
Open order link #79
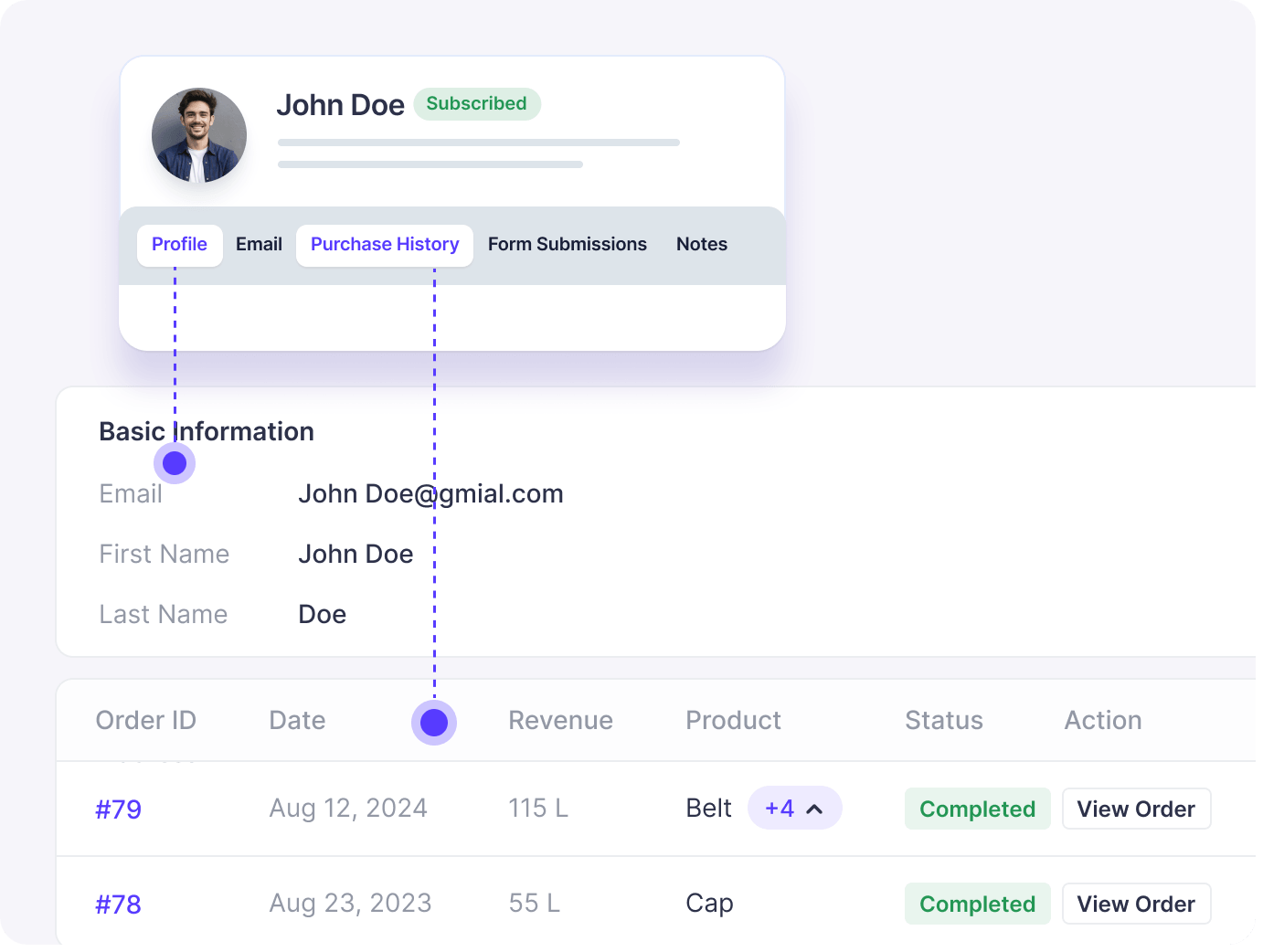(119, 809)
